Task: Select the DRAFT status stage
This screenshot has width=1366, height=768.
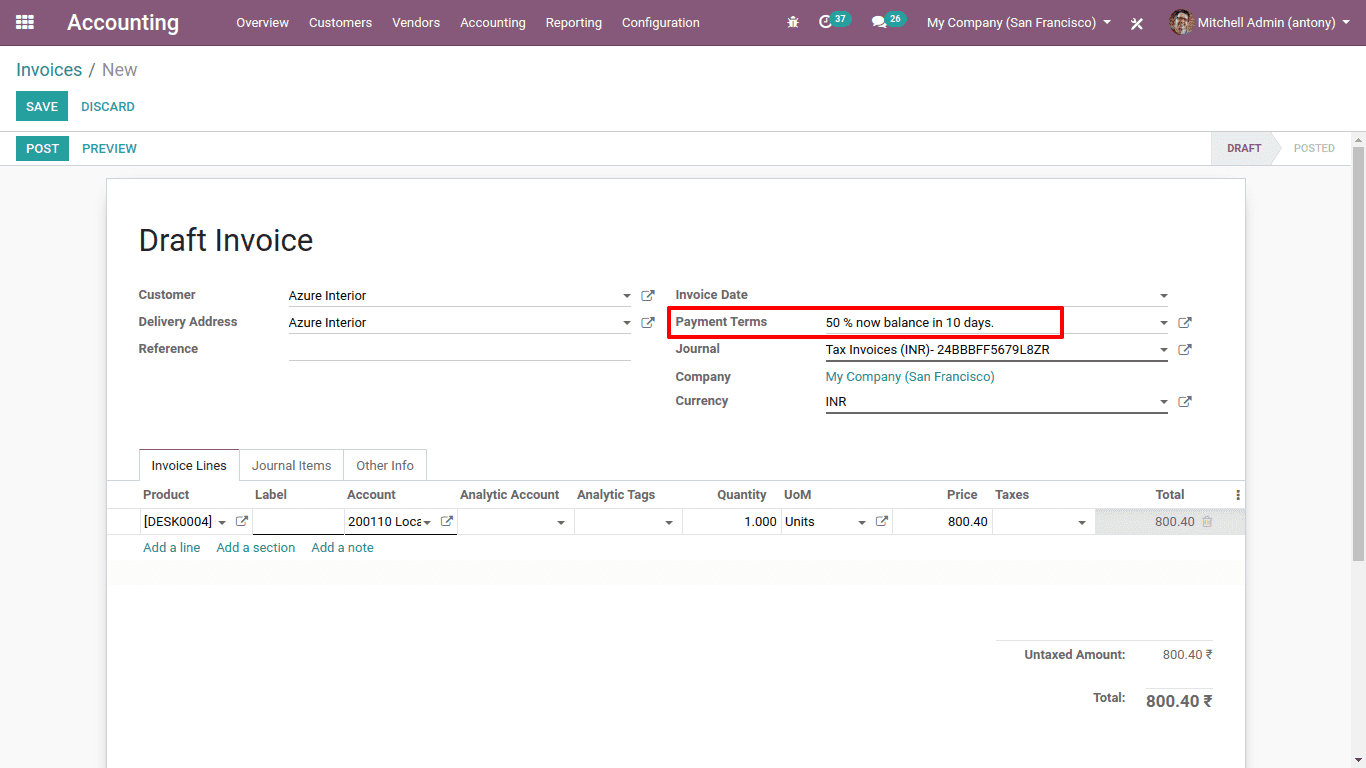Action: point(1244,148)
